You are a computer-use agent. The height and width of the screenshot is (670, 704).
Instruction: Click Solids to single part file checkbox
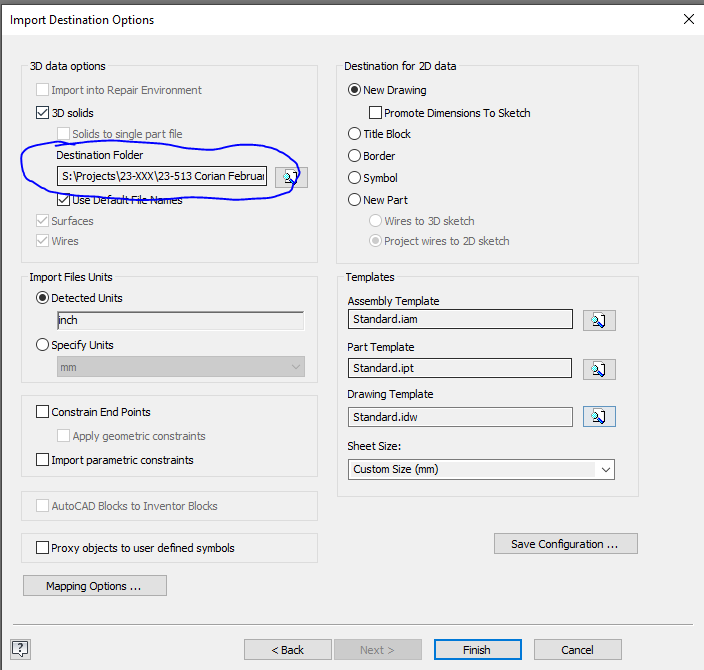point(63,133)
